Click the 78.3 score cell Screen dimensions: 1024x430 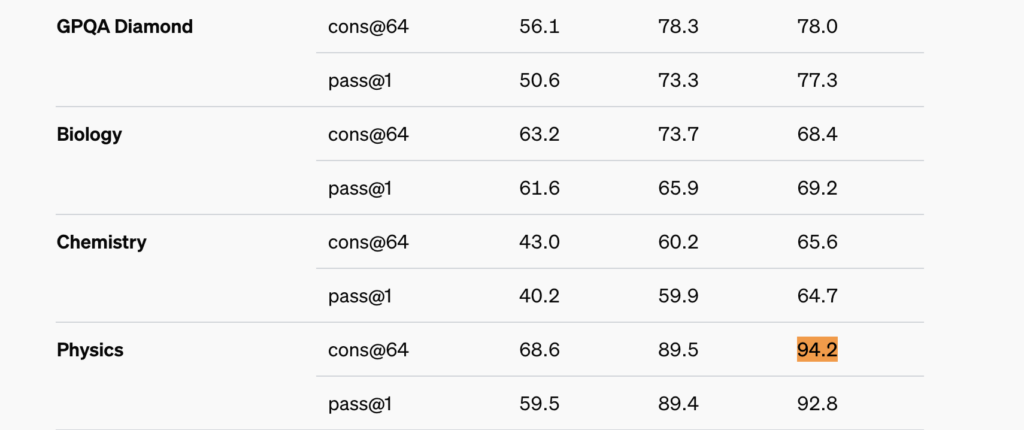[678, 27]
